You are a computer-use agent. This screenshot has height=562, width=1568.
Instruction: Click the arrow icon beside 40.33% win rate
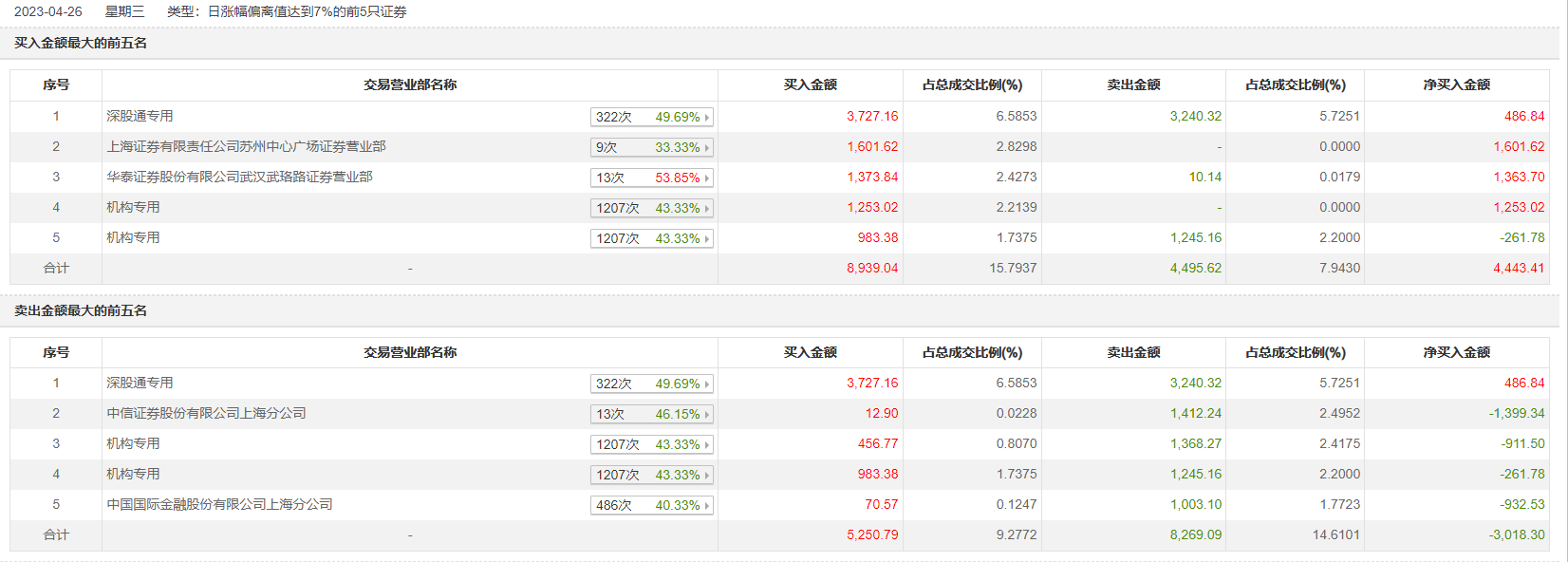707,506
